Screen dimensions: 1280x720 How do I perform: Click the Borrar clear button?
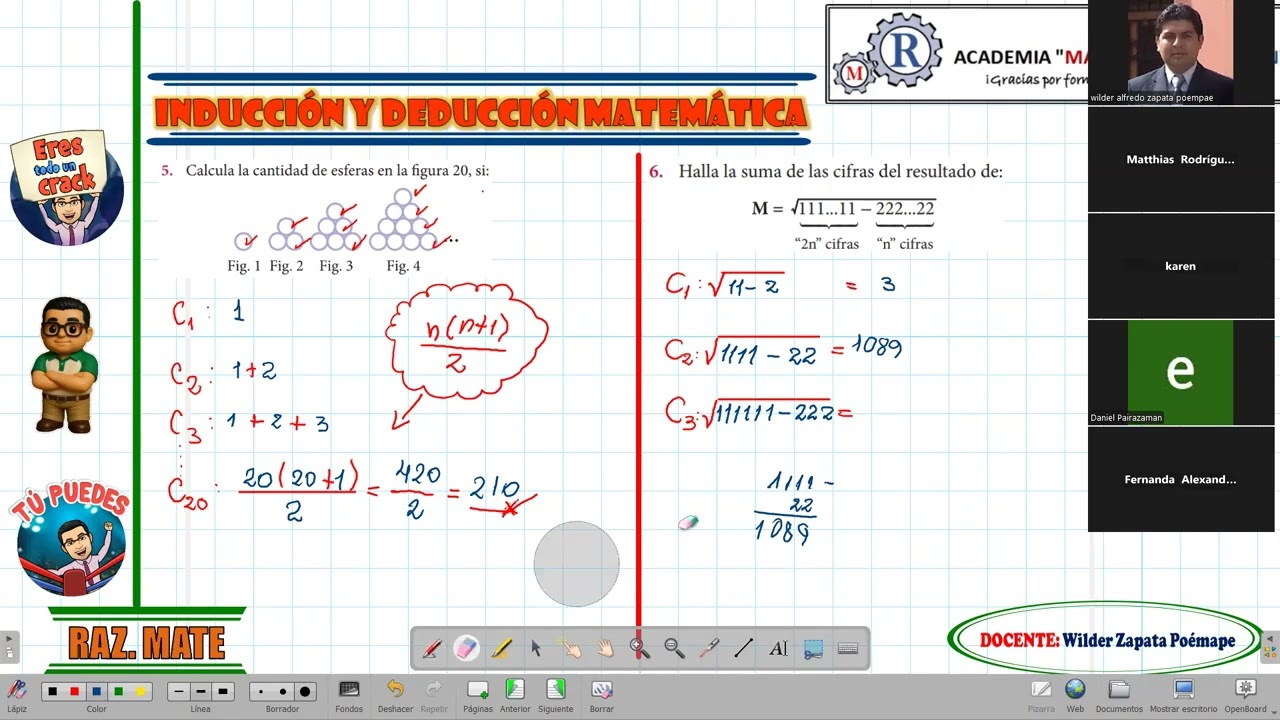tap(601, 695)
